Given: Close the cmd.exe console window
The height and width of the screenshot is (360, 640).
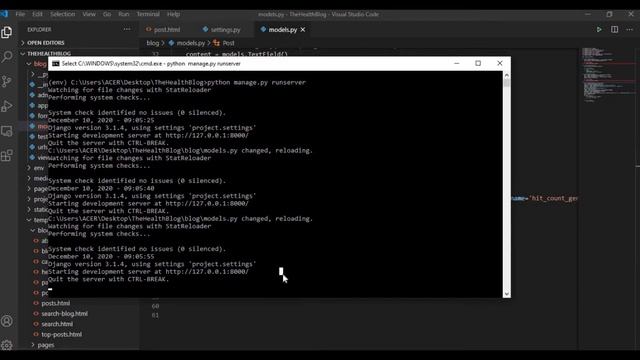Looking at the screenshot, I should [x=500, y=63].
